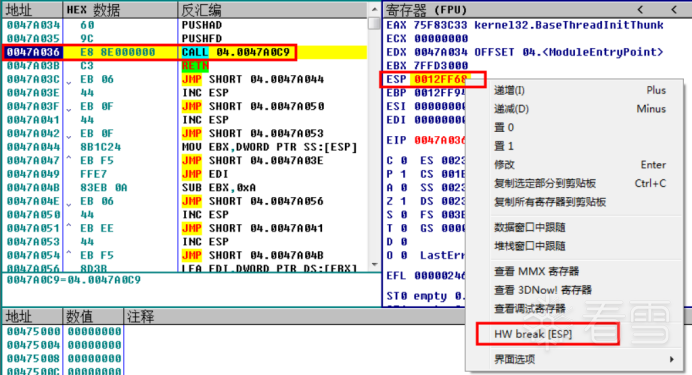Select the ESP register value 0012FF68

pyautogui.click(x=440, y=79)
